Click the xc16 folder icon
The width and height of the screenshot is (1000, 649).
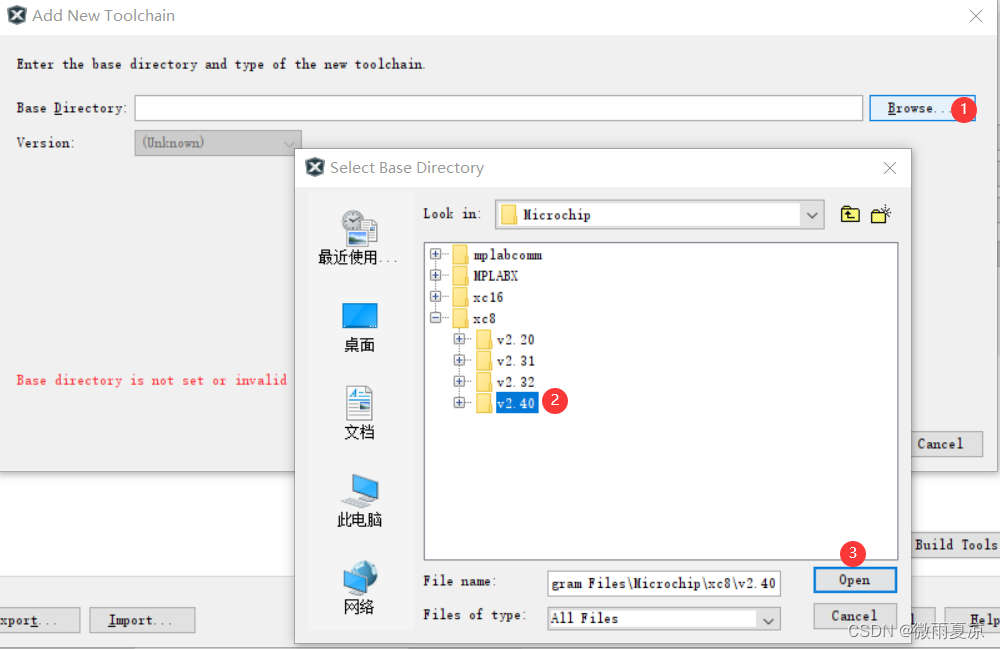(x=460, y=297)
